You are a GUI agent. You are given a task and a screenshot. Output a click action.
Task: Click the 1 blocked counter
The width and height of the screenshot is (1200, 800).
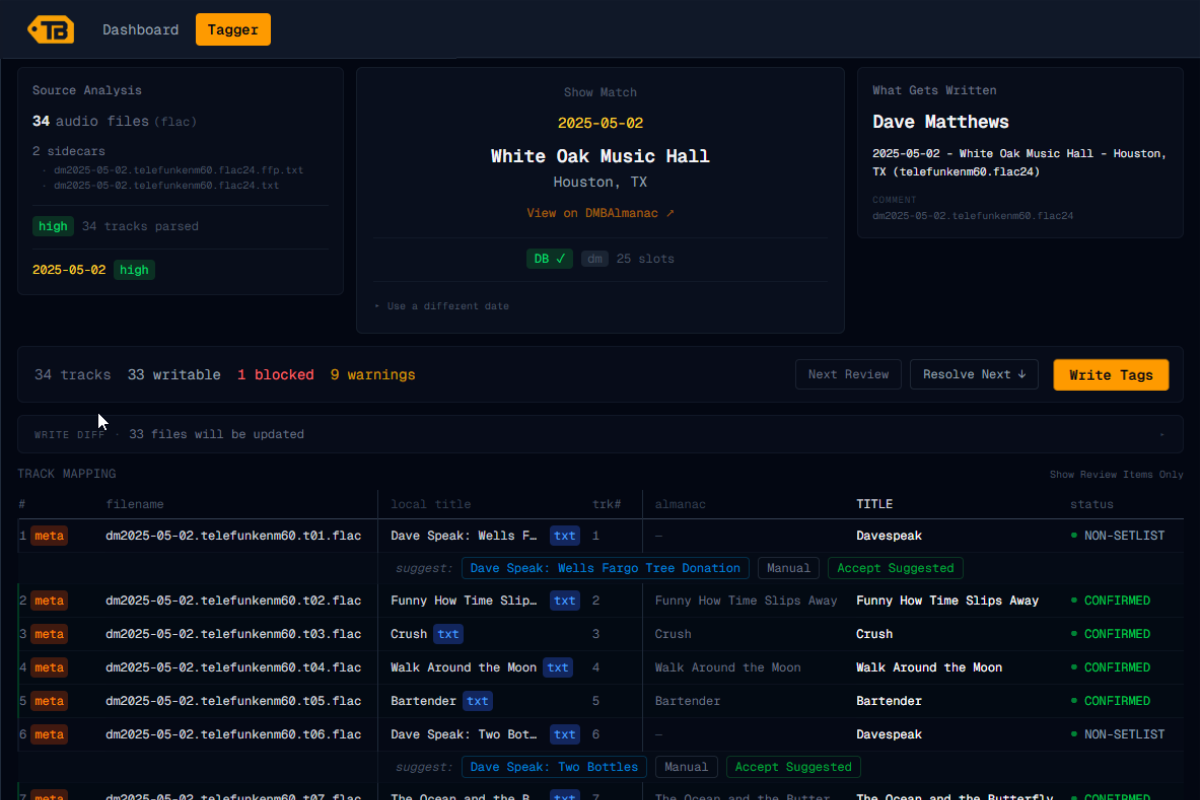tap(275, 375)
